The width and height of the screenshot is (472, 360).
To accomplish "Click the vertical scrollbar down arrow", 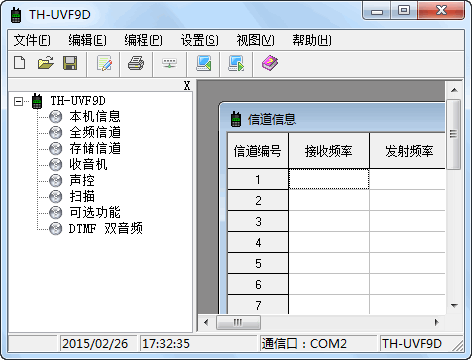I will 454,305.
